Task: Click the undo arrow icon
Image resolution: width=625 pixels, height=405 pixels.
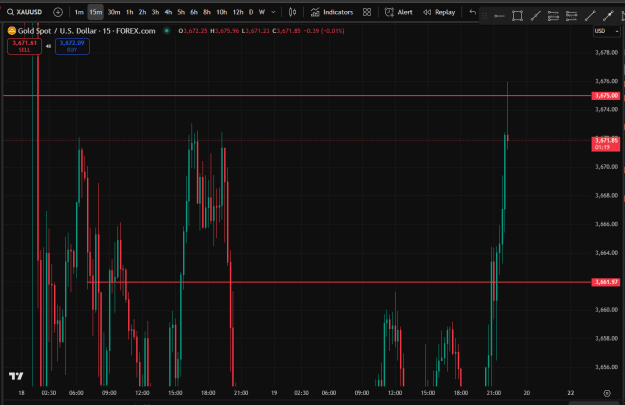Action: point(472,12)
